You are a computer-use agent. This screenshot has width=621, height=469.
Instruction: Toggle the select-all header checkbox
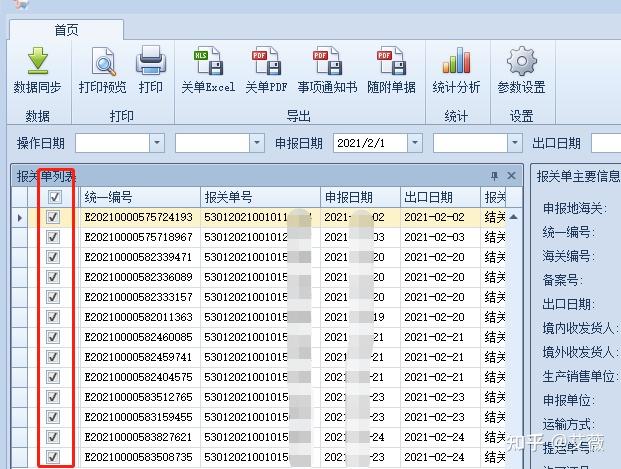[55, 197]
